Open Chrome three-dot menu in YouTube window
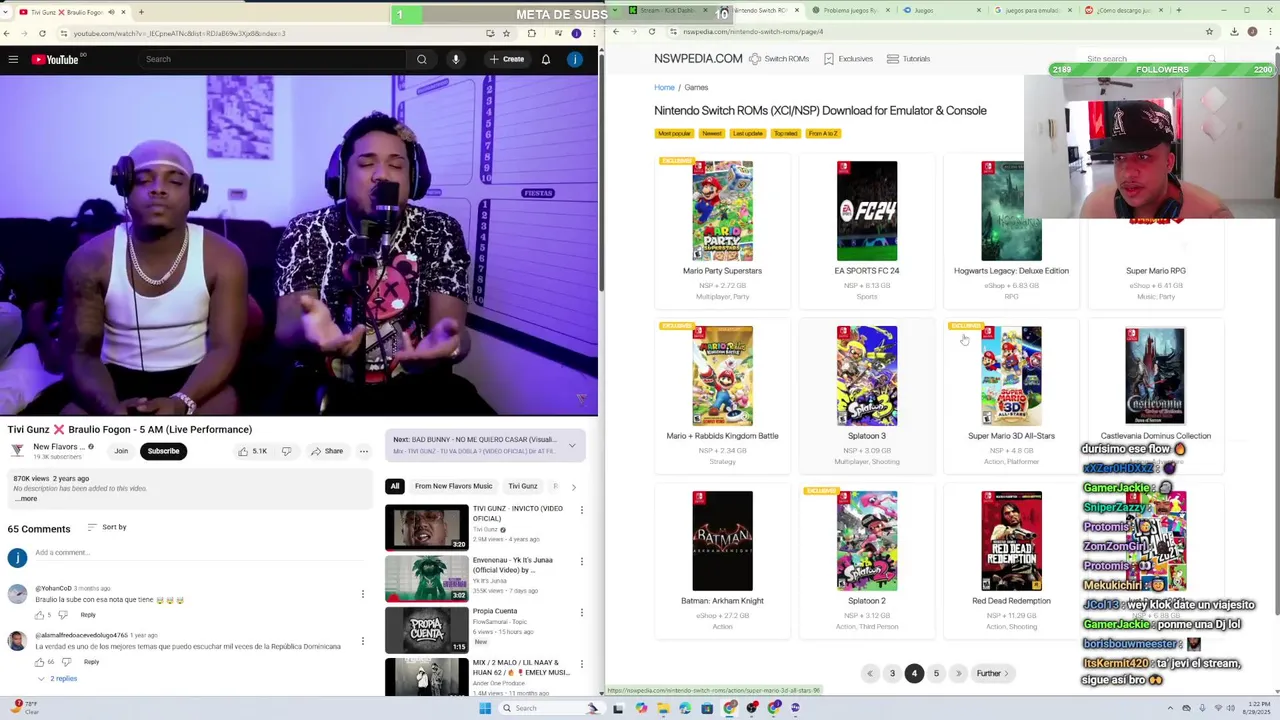 [x=592, y=33]
